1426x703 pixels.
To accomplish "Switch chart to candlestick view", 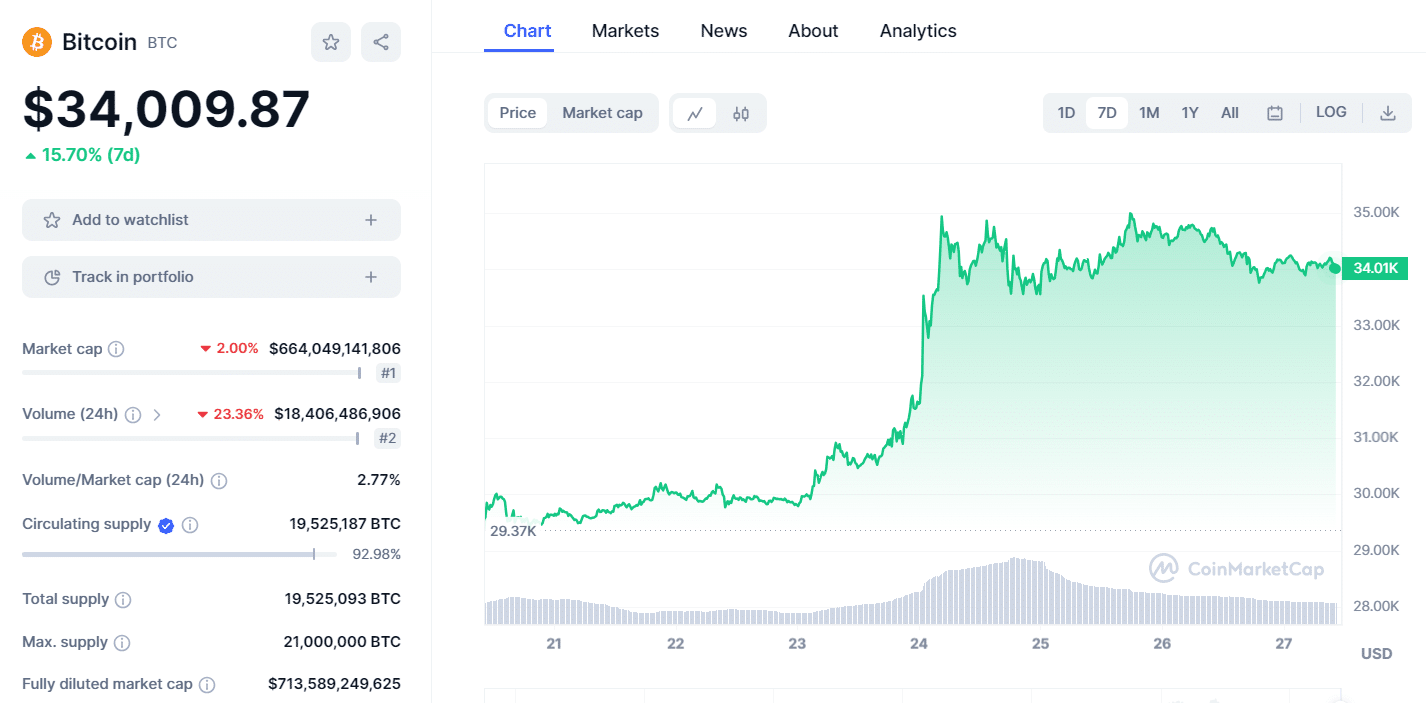I will 741,112.
